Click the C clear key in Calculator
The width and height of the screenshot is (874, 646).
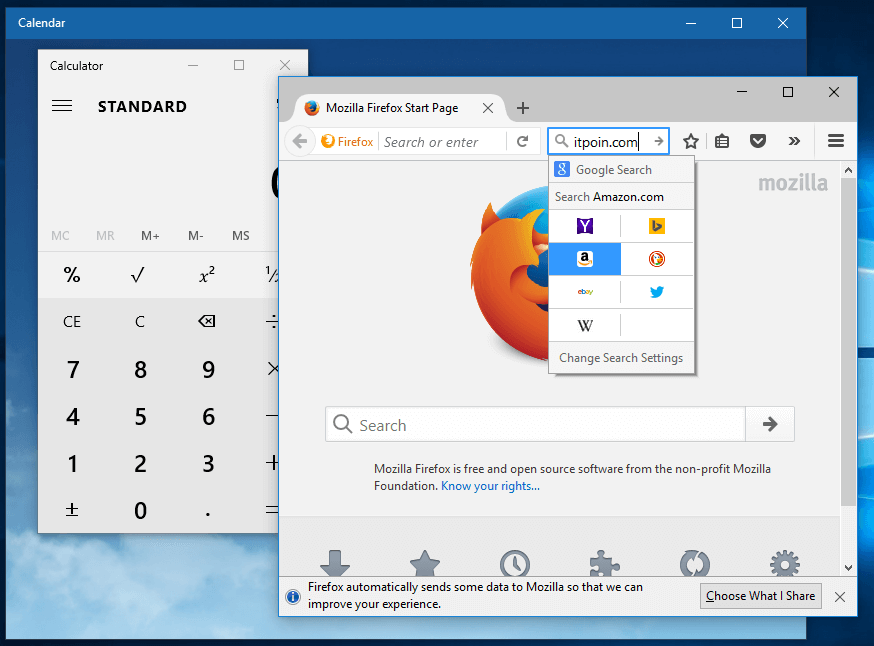click(x=139, y=322)
